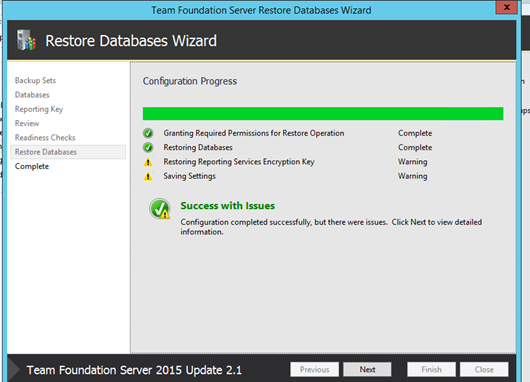Open the Readiness Checks step
The image size is (530, 382).
tap(45, 138)
